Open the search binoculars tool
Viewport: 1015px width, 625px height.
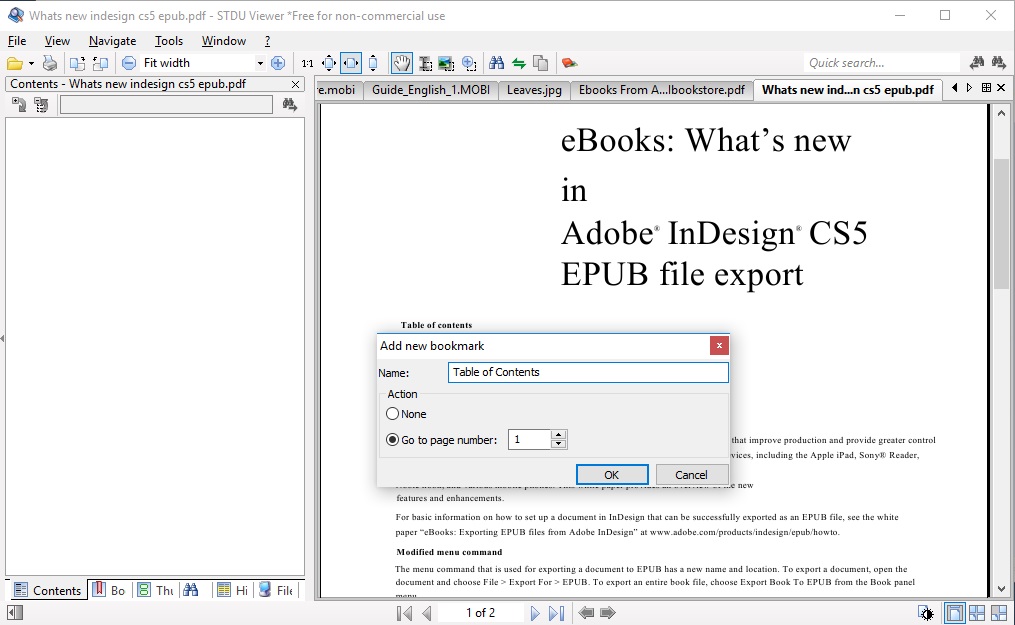pos(496,62)
